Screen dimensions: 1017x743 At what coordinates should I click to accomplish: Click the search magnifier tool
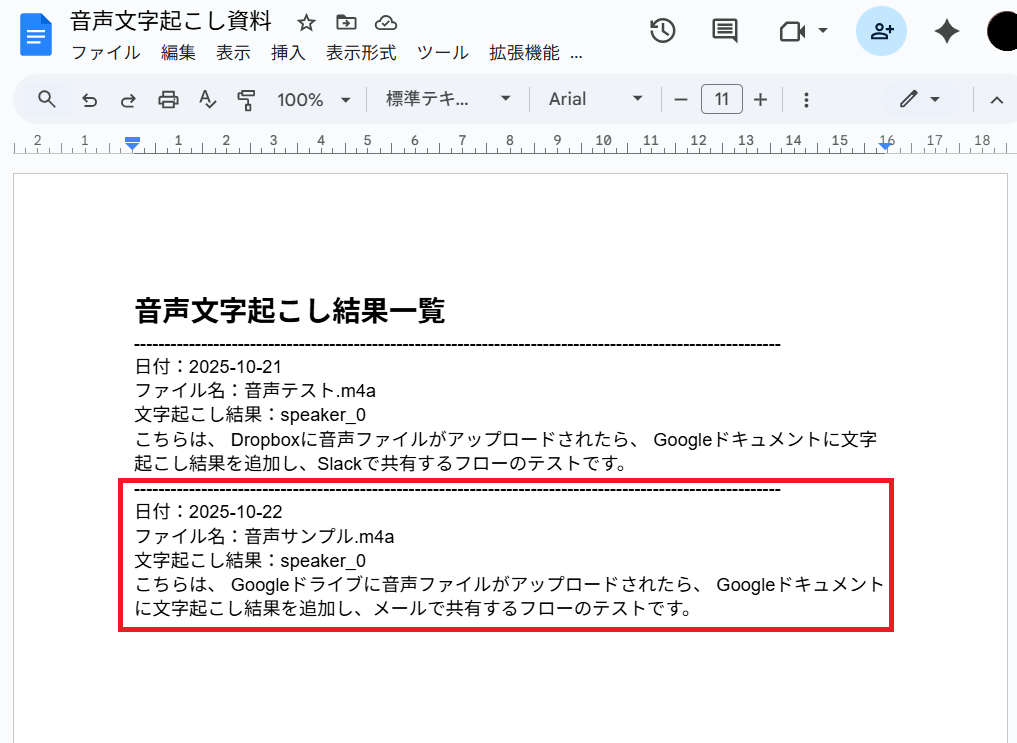47,99
